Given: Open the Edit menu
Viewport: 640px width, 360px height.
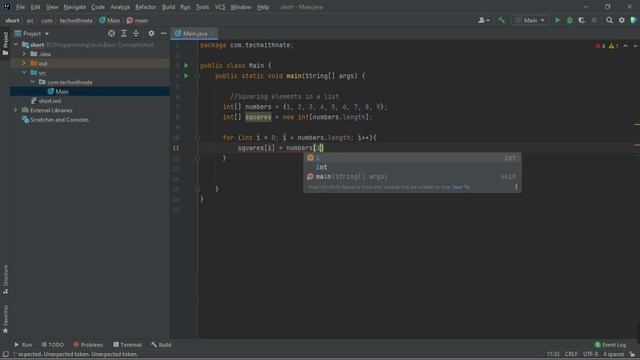Looking at the screenshot, I should (x=36, y=7).
